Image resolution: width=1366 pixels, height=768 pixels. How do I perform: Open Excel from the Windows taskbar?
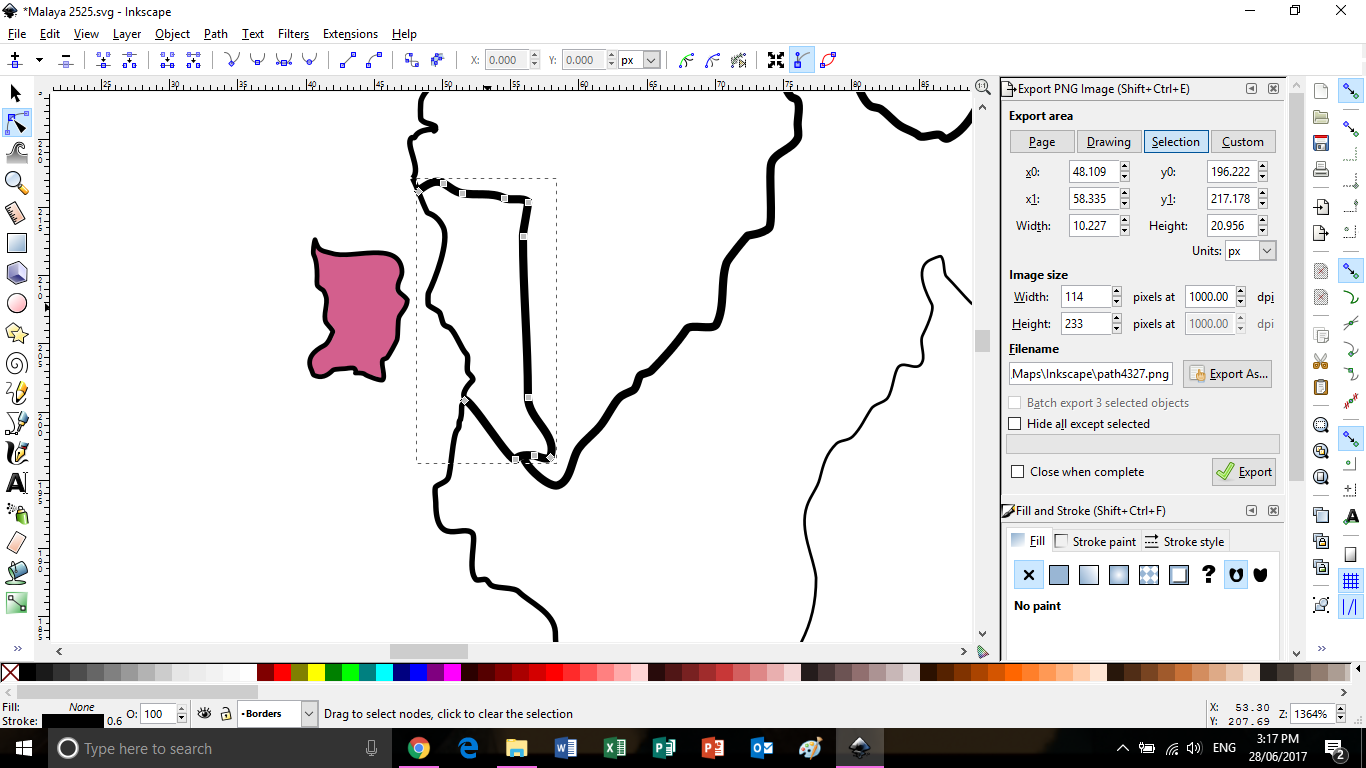click(614, 748)
